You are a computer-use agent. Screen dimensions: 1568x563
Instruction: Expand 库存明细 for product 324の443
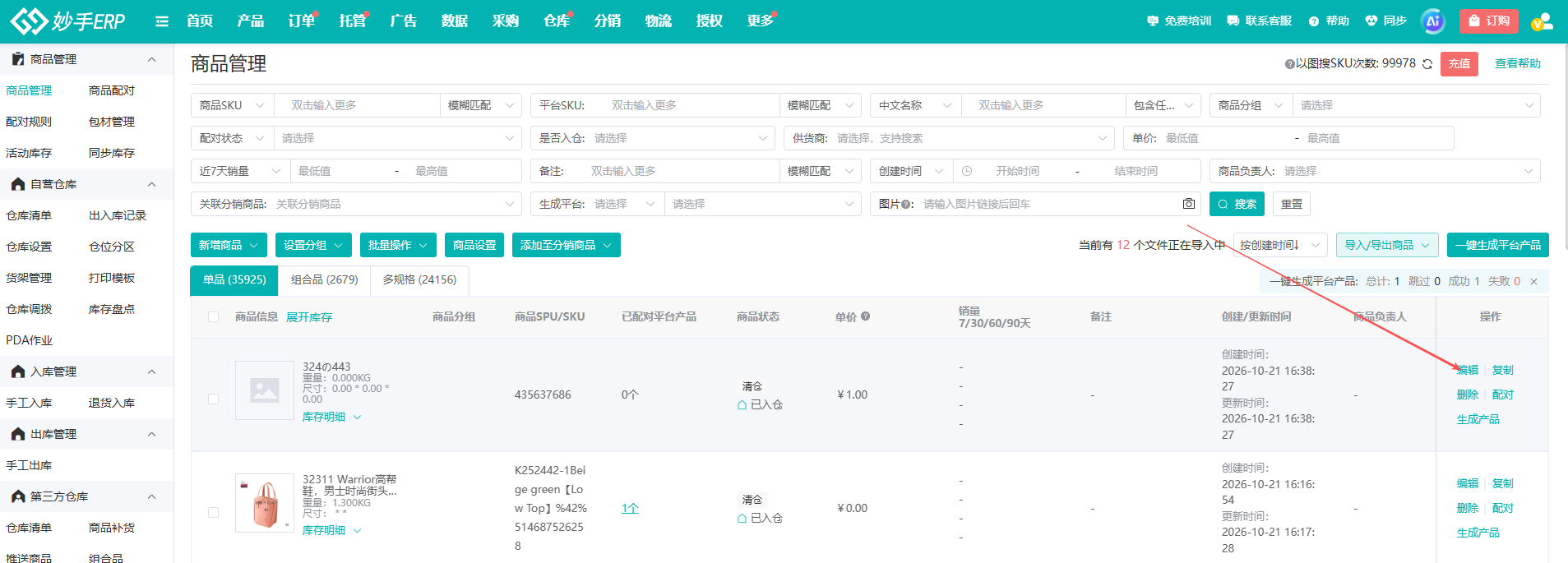click(x=331, y=417)
